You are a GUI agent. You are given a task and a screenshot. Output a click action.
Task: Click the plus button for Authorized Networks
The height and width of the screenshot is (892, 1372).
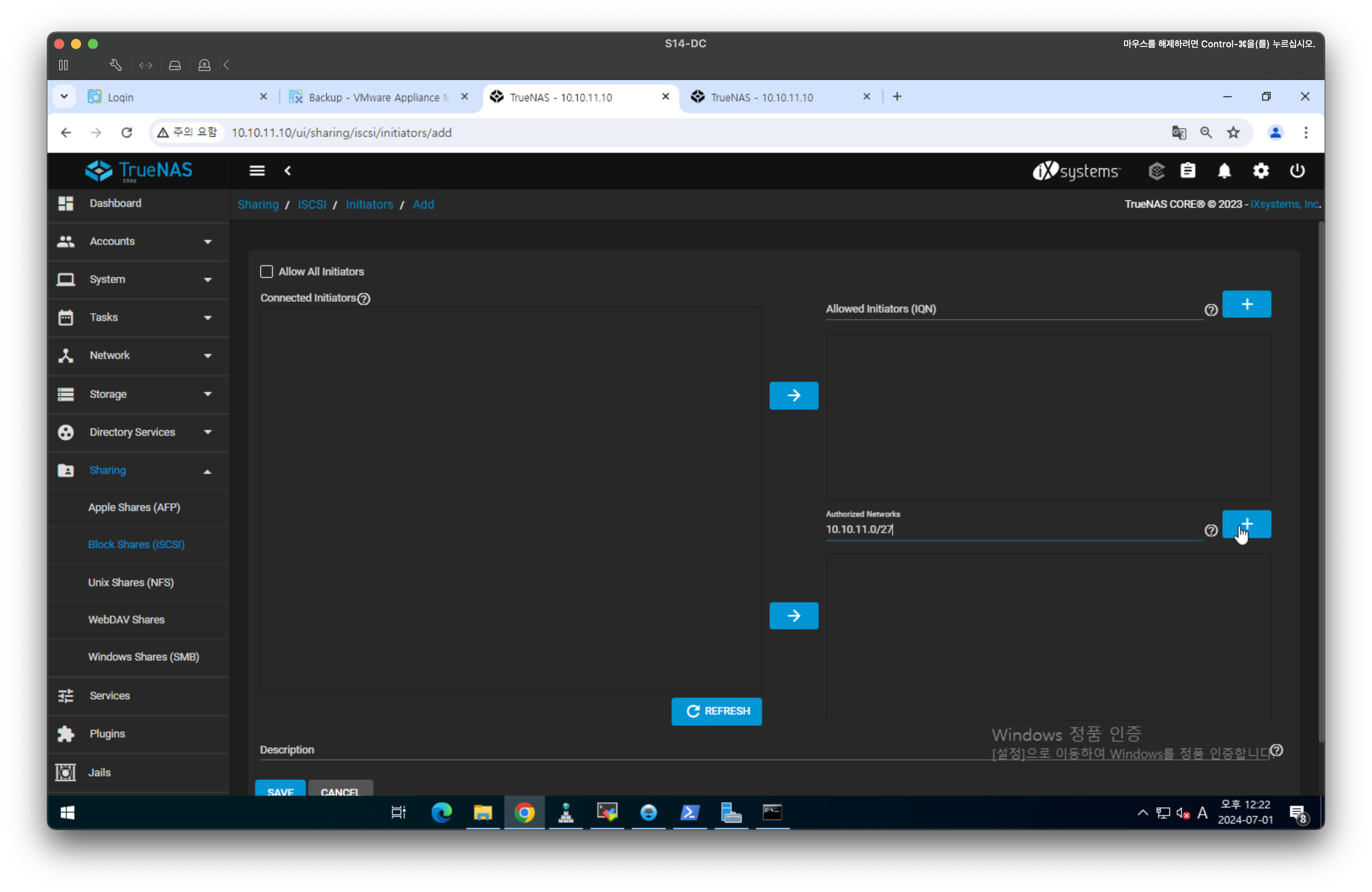1246,524
